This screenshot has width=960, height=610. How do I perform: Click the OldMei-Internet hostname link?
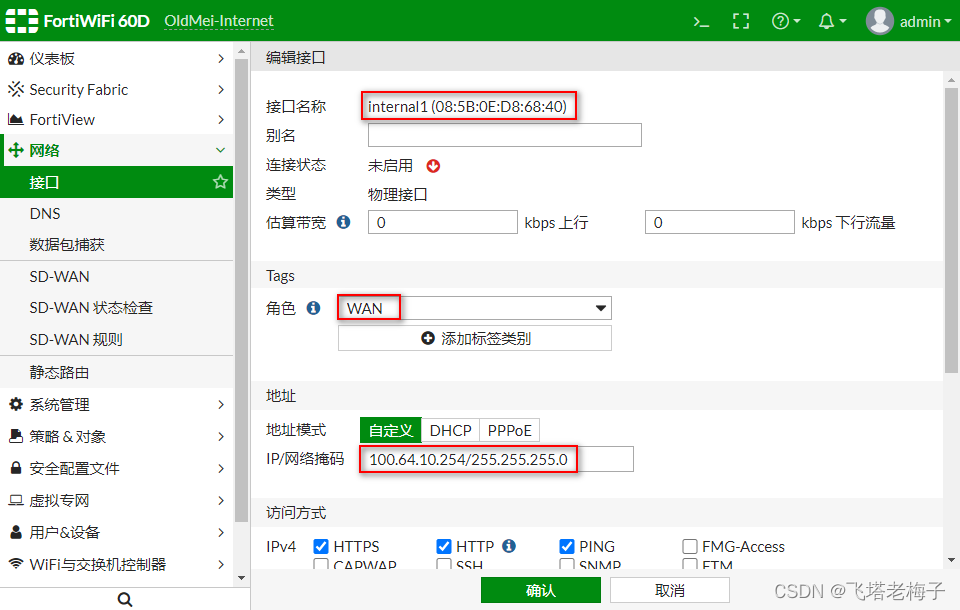(x=219, y=21)
